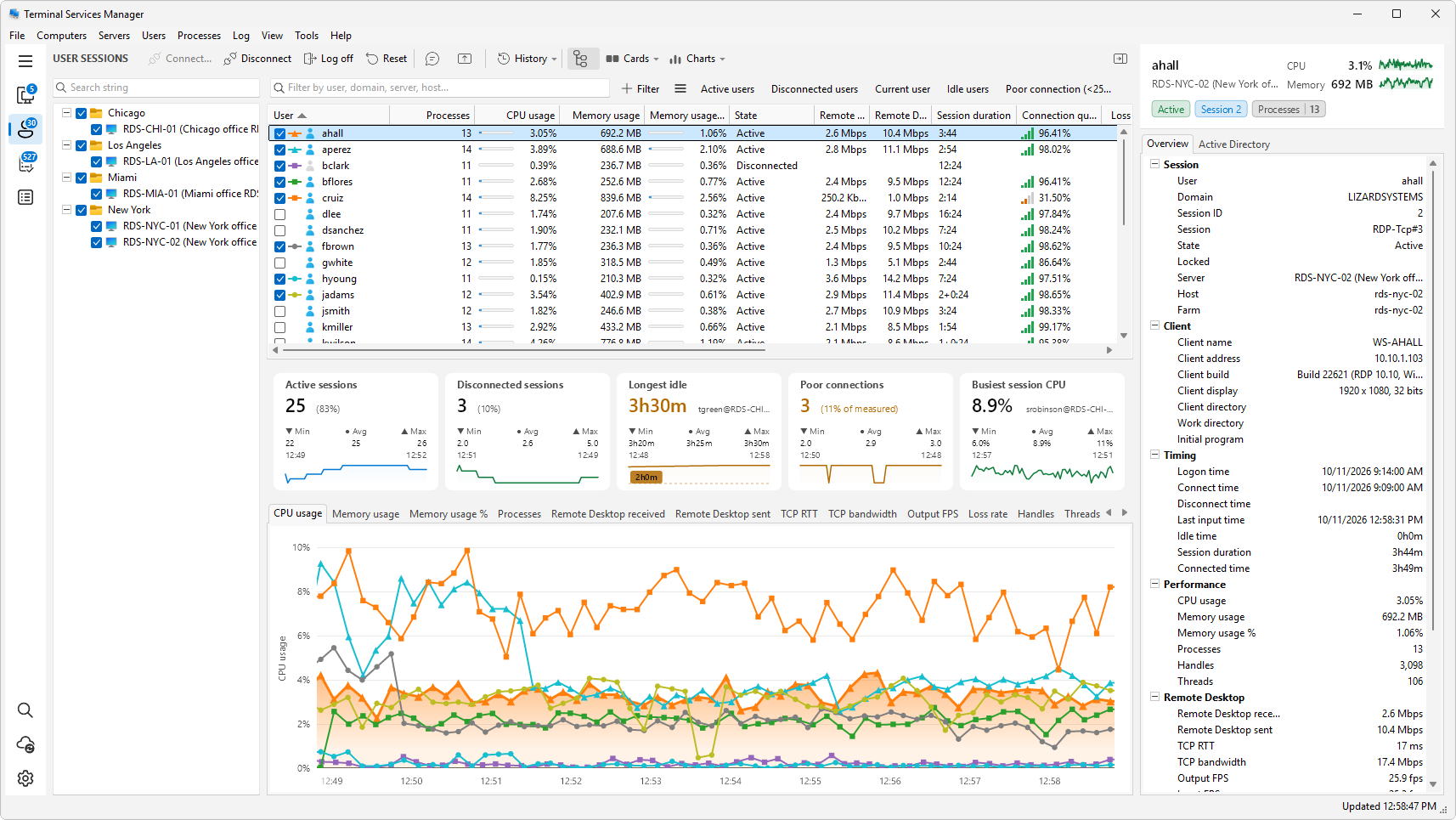Toggle the tree view toolbar icon
This screenshot has width=1456, height=820.
(581, 59)
